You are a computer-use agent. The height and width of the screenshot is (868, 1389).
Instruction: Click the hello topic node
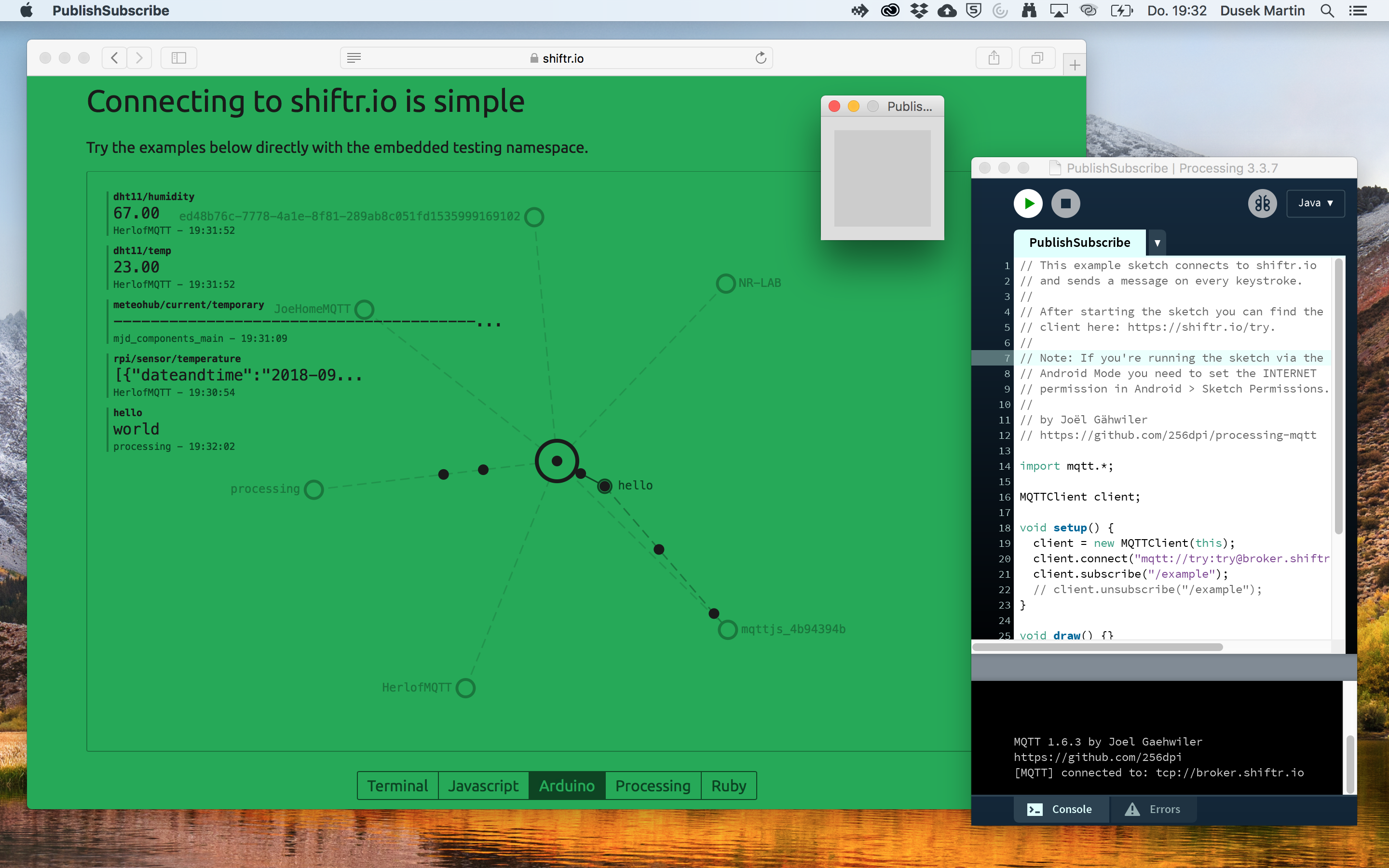(604, 486)
